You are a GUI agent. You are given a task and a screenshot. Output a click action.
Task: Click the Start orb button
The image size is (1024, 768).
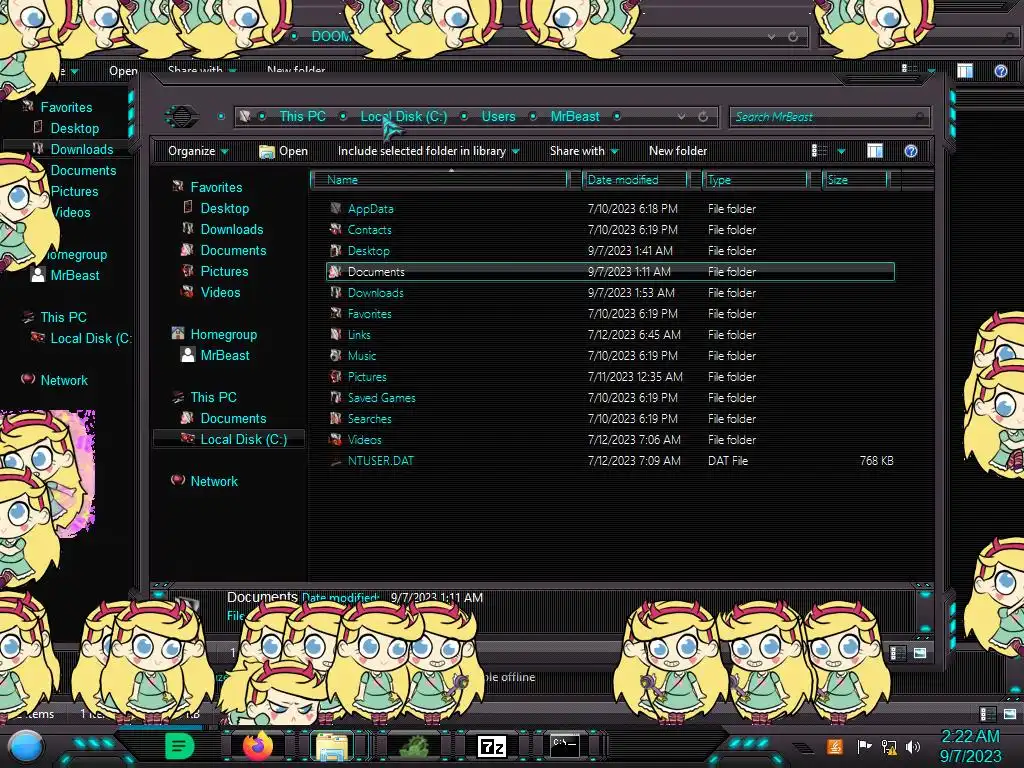(26, 747)
